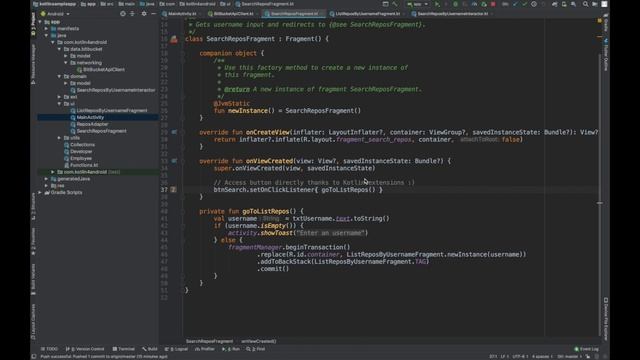Open the Run tool window
Screen dimensions: 640x360
click(x=231, y=349)
